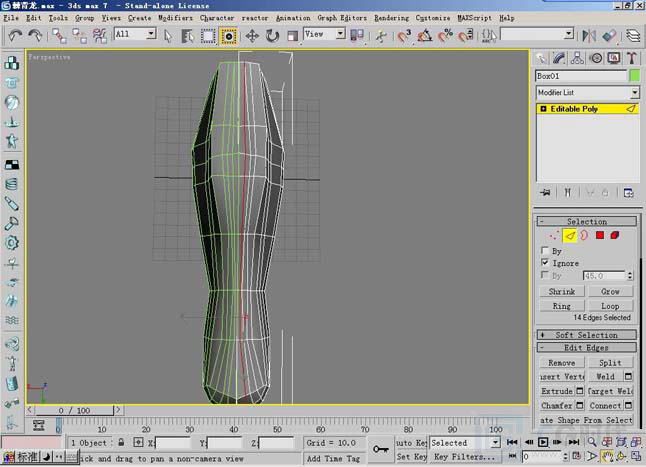
Task: Switch to Element sub-object level
Action: click(615, 236)
